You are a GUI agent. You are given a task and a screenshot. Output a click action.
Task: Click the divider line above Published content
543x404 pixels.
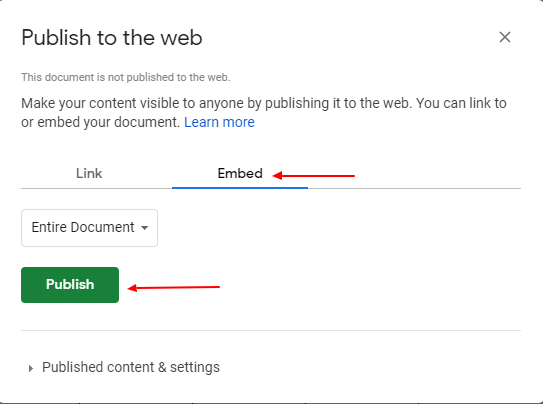(271, 331)
